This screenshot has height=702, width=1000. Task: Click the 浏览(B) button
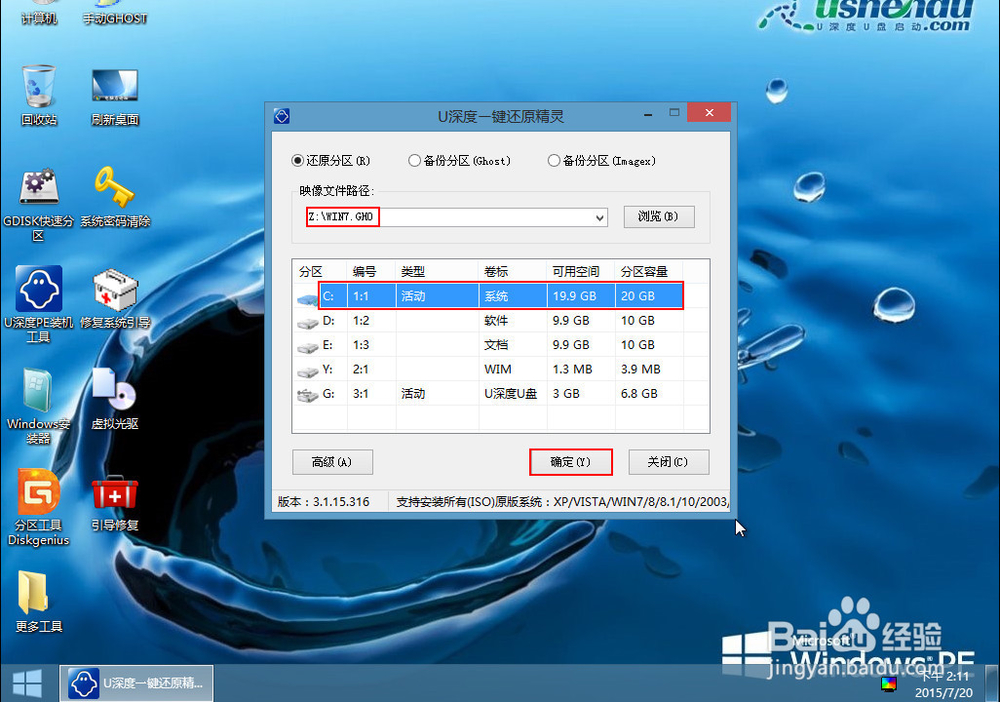pos(659,217)
